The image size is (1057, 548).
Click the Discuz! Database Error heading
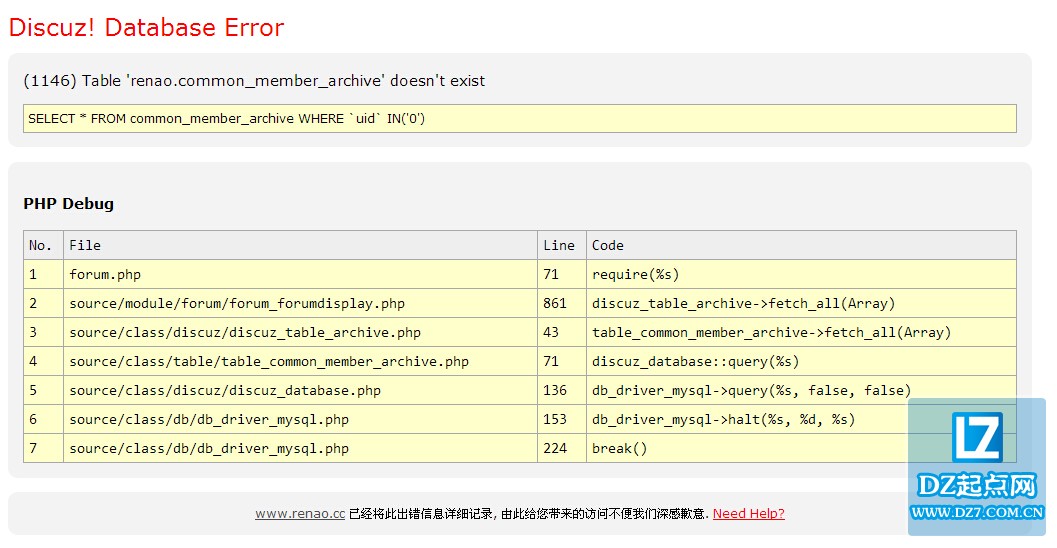pyautogui.click(x=146, y=28)
